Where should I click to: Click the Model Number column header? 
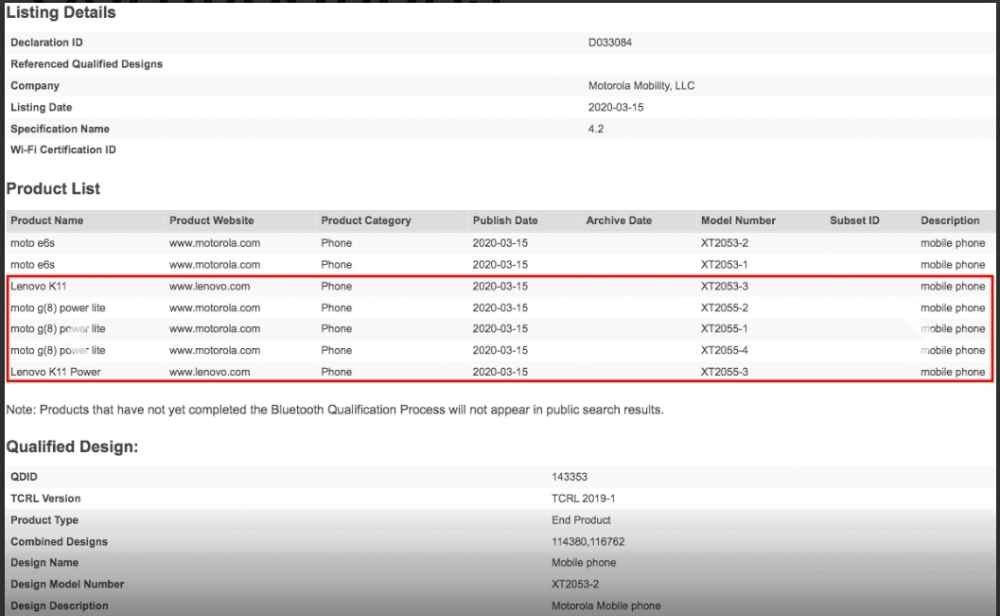[x=738, y=221]
